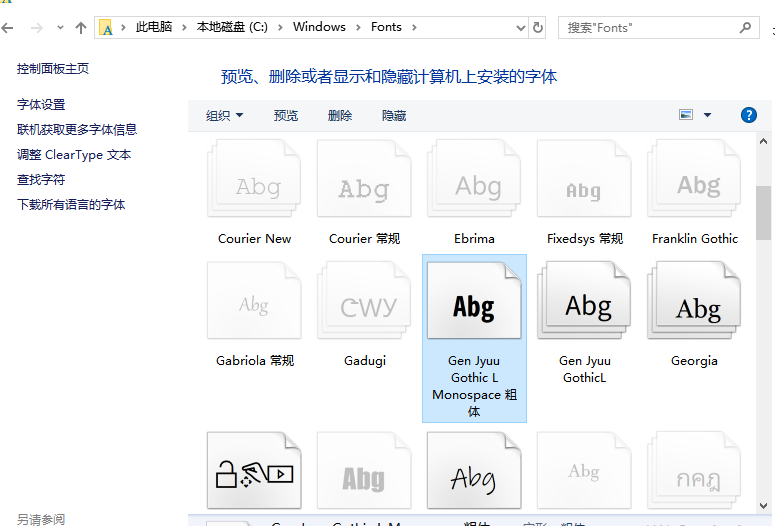The image size is (775, 526).
Task: Select the Fixedsys 常规 font icon
Action: 584,178
